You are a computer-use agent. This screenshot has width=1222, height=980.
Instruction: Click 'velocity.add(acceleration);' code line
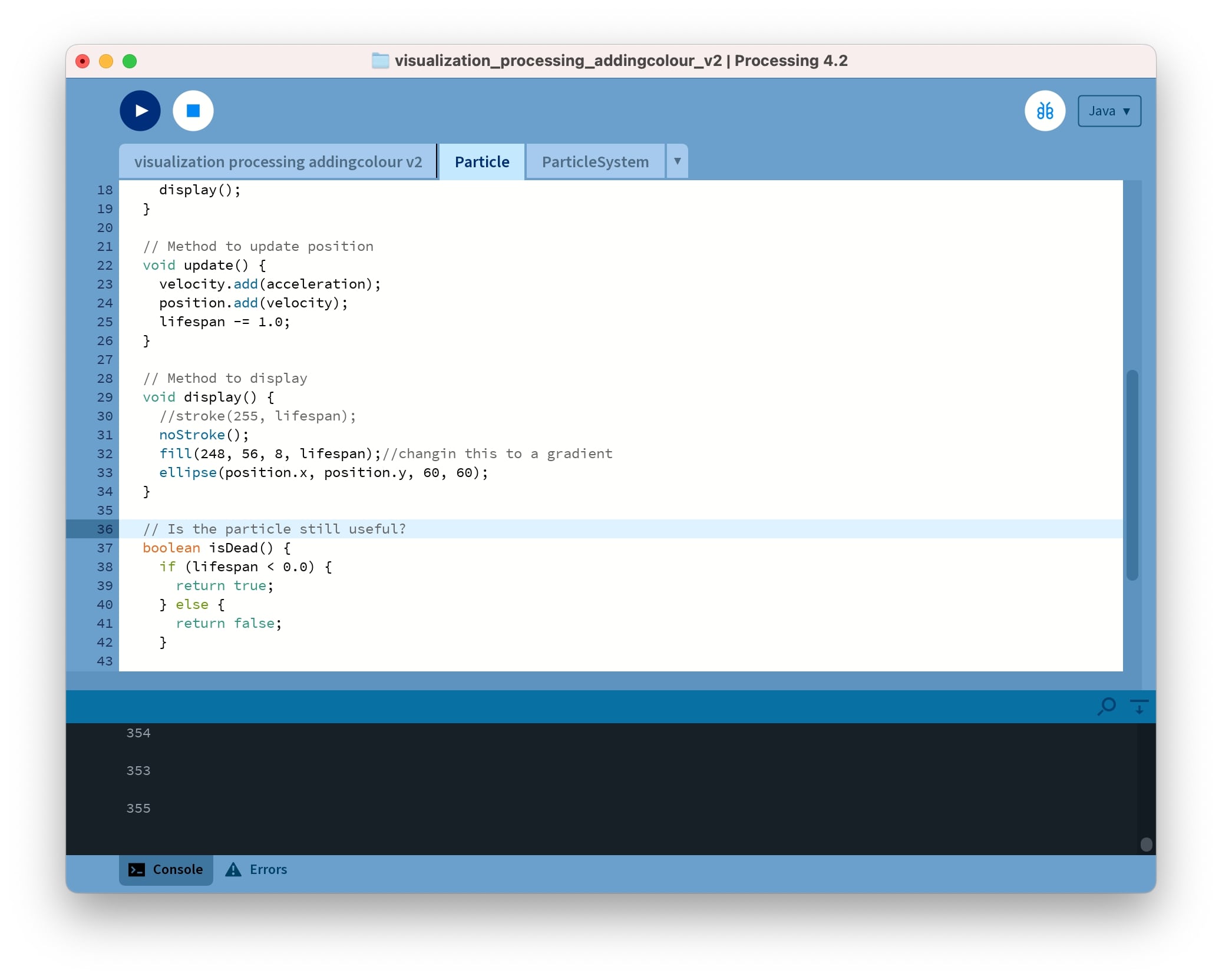(x=270, y=284)
